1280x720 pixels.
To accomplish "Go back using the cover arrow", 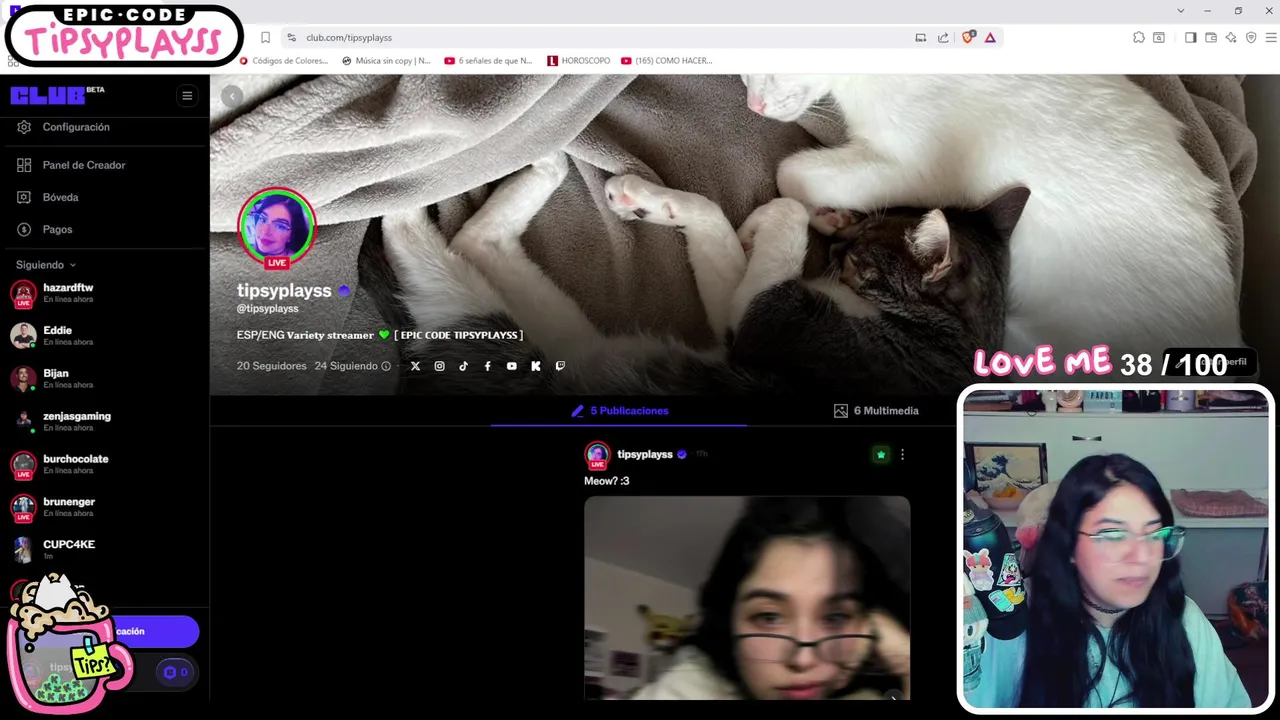I will click(231, 96).
